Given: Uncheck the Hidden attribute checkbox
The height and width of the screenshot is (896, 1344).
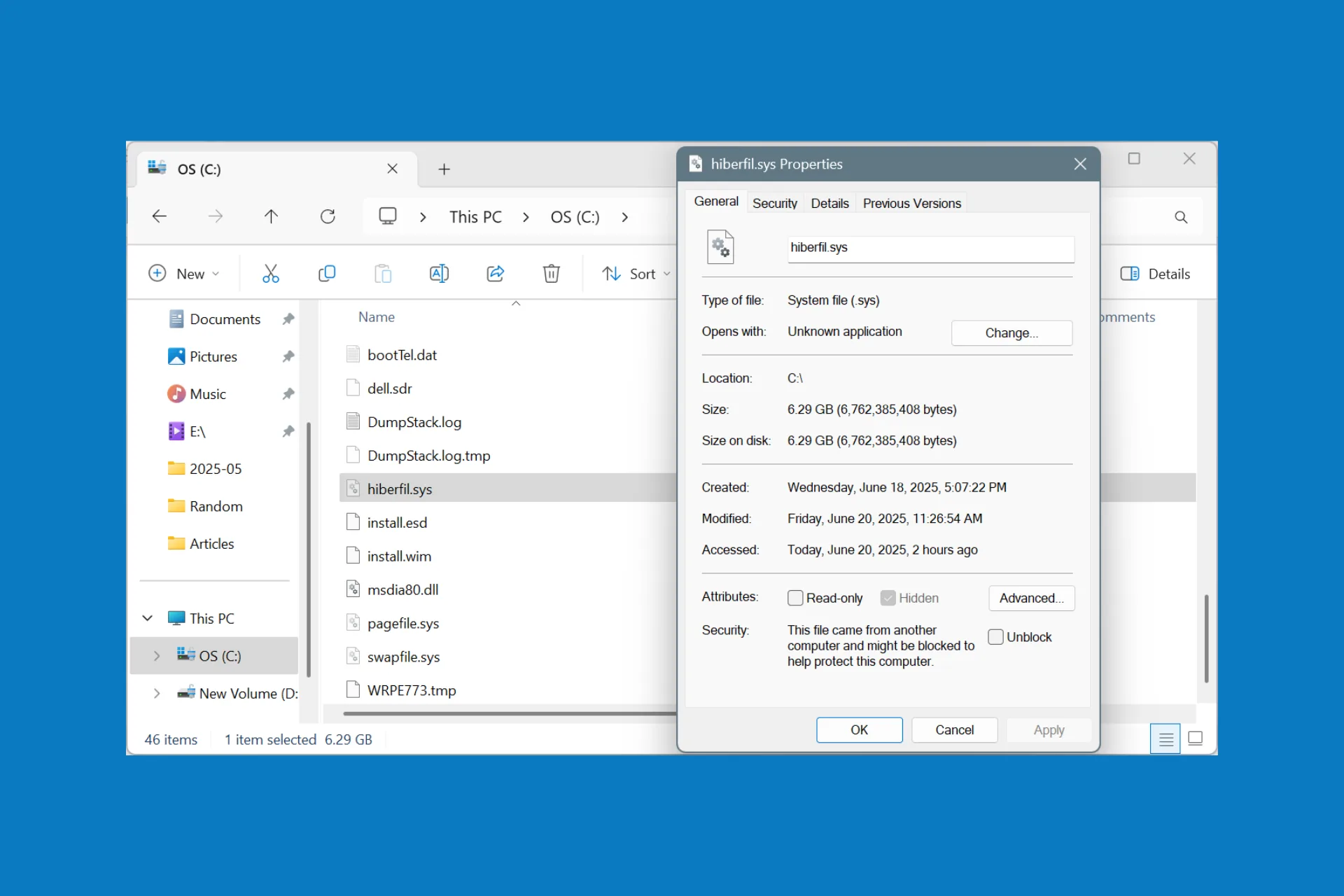Looking at the screenshot, I should click(x=889, y=598).
